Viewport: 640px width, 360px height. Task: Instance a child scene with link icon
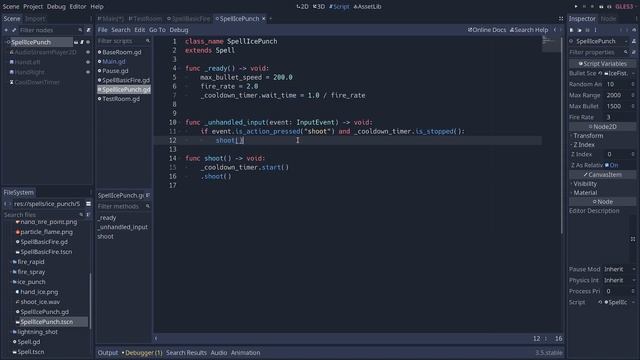click(14, 30)
